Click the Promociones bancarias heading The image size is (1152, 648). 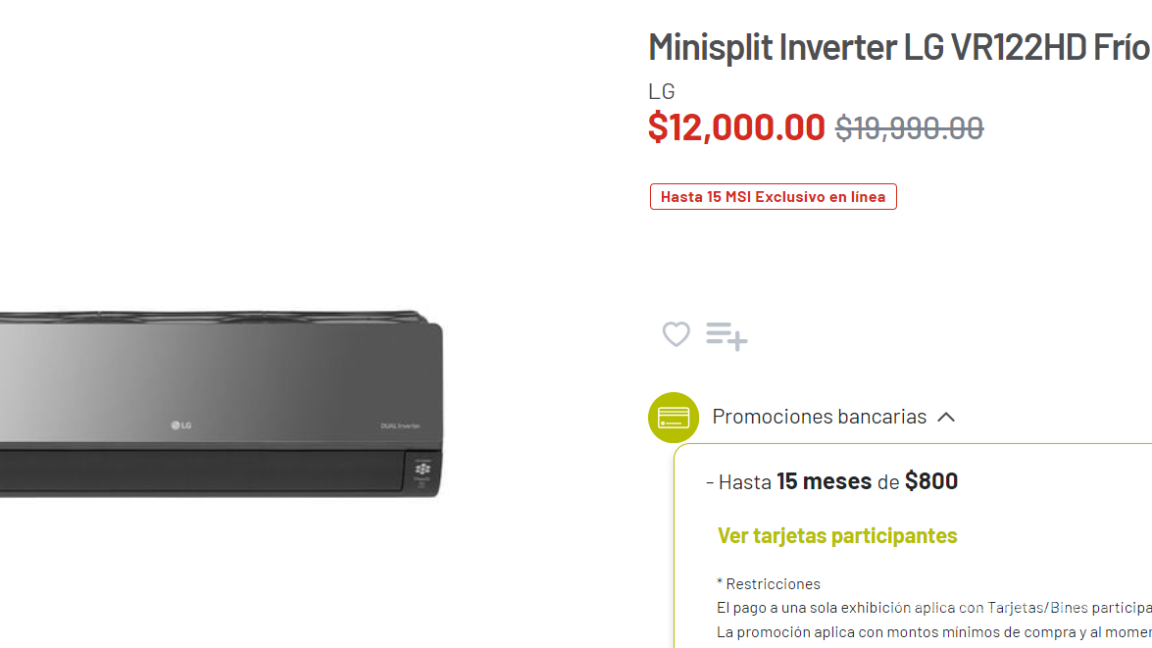point(819,416)
